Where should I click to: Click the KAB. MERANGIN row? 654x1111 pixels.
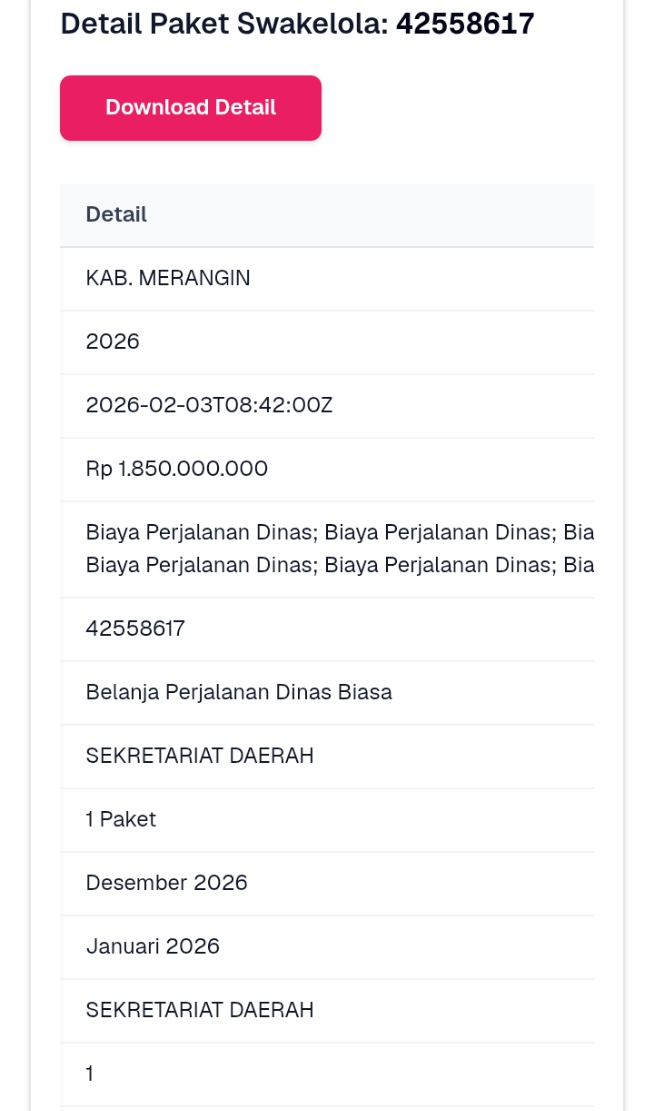327,278
